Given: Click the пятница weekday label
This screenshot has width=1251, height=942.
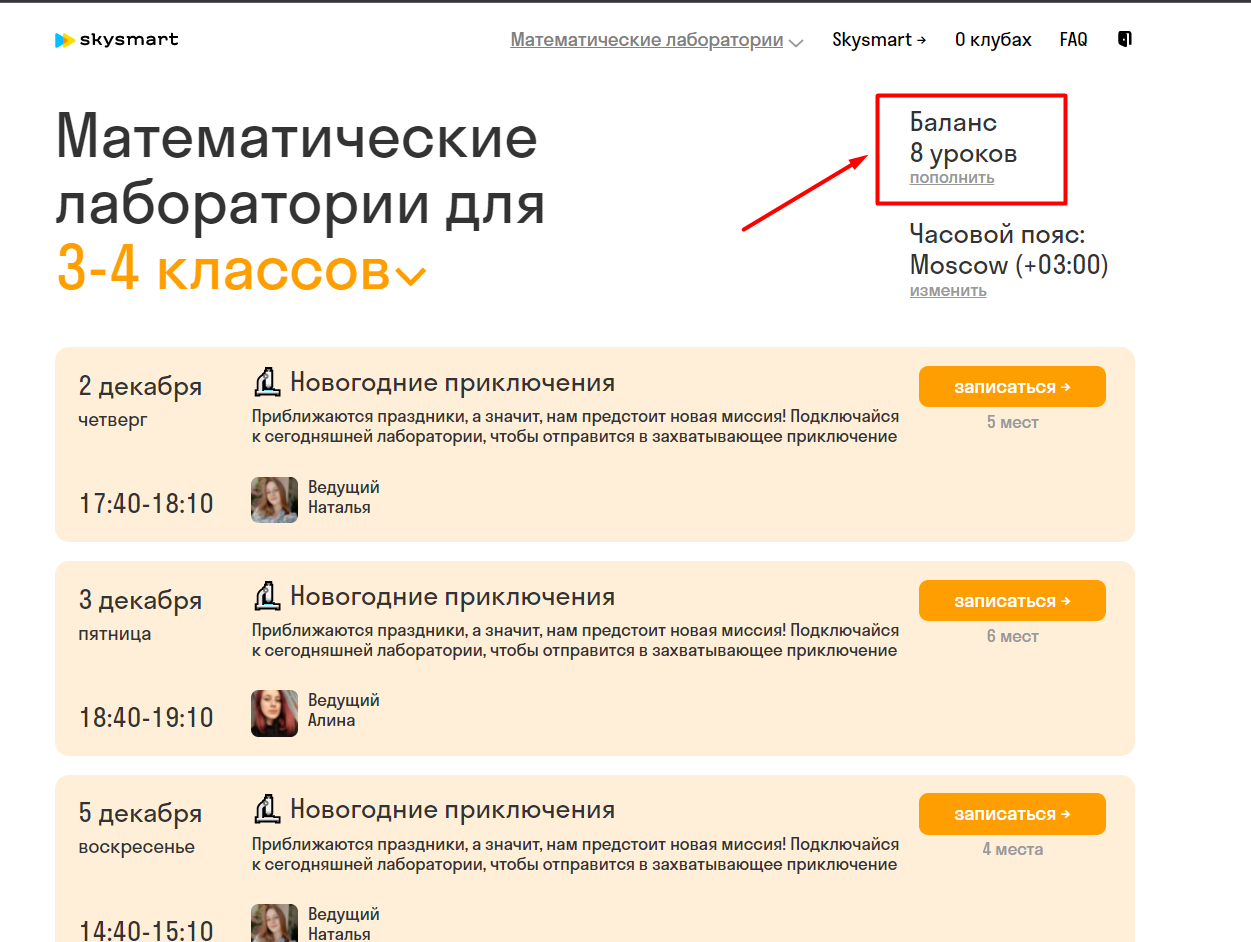Looking at the screenshot, I should point(115,634).
